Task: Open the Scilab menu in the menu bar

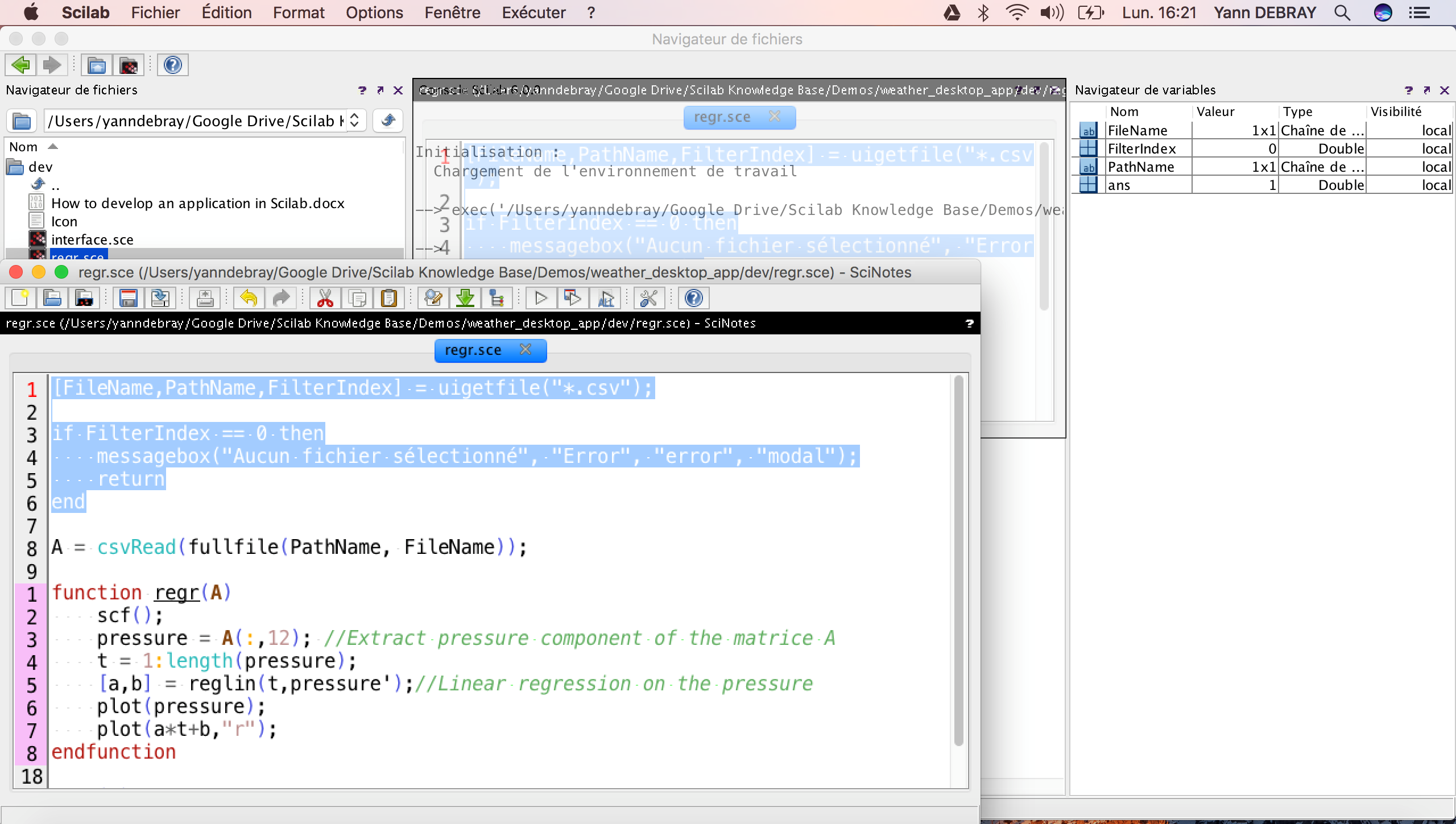Action: [85, 13]
